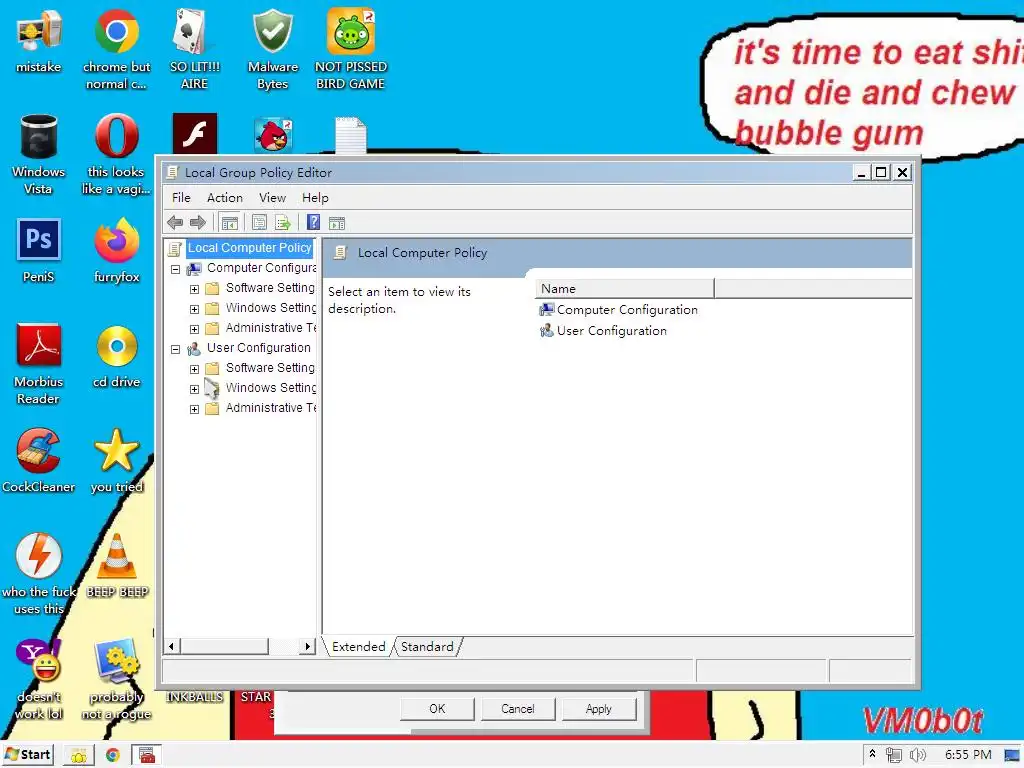Show hidden tray icons with the chevron
Viewport: 1024px width, 768px height.
(872, 754)
